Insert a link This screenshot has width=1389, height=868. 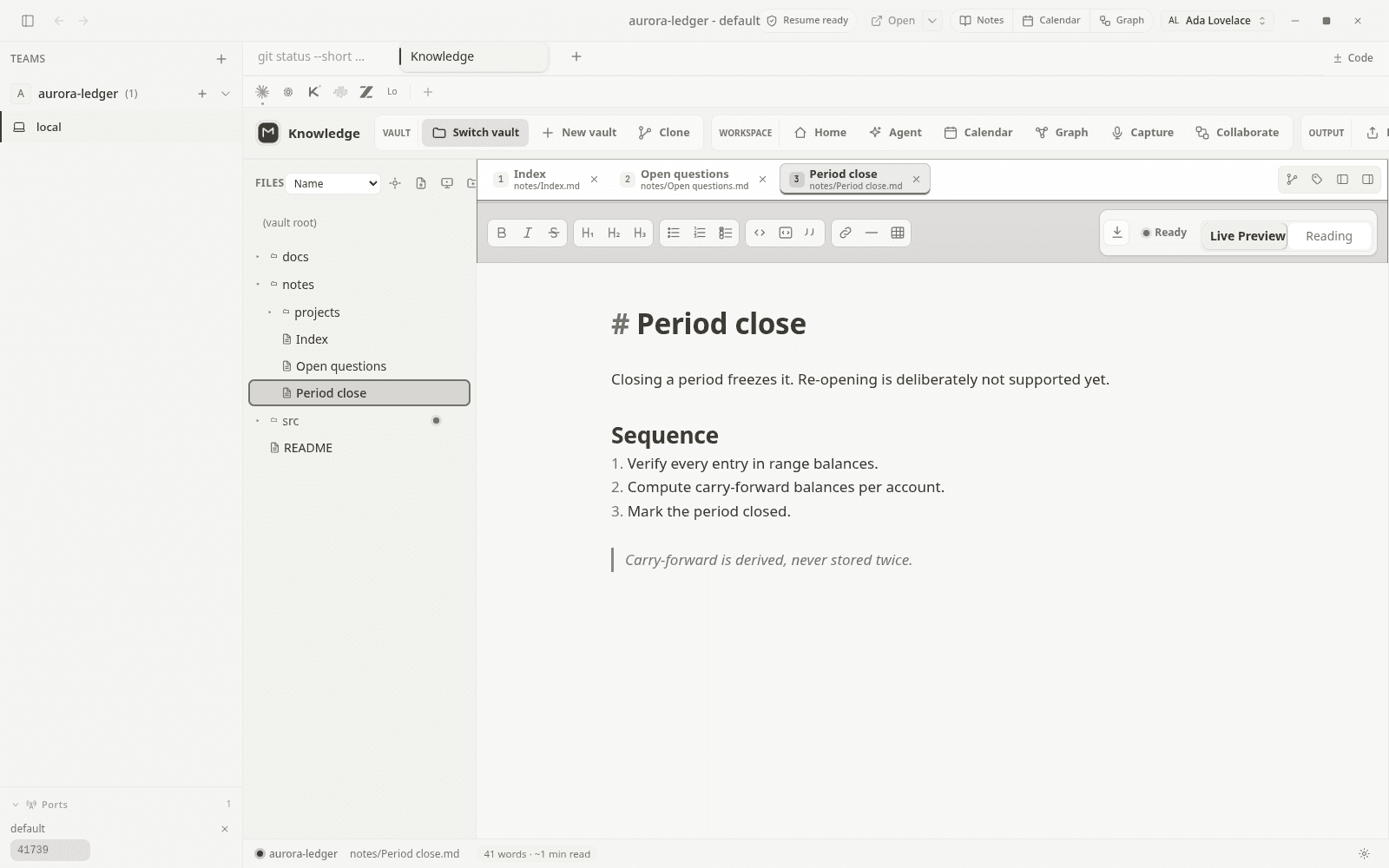point(846,233)
